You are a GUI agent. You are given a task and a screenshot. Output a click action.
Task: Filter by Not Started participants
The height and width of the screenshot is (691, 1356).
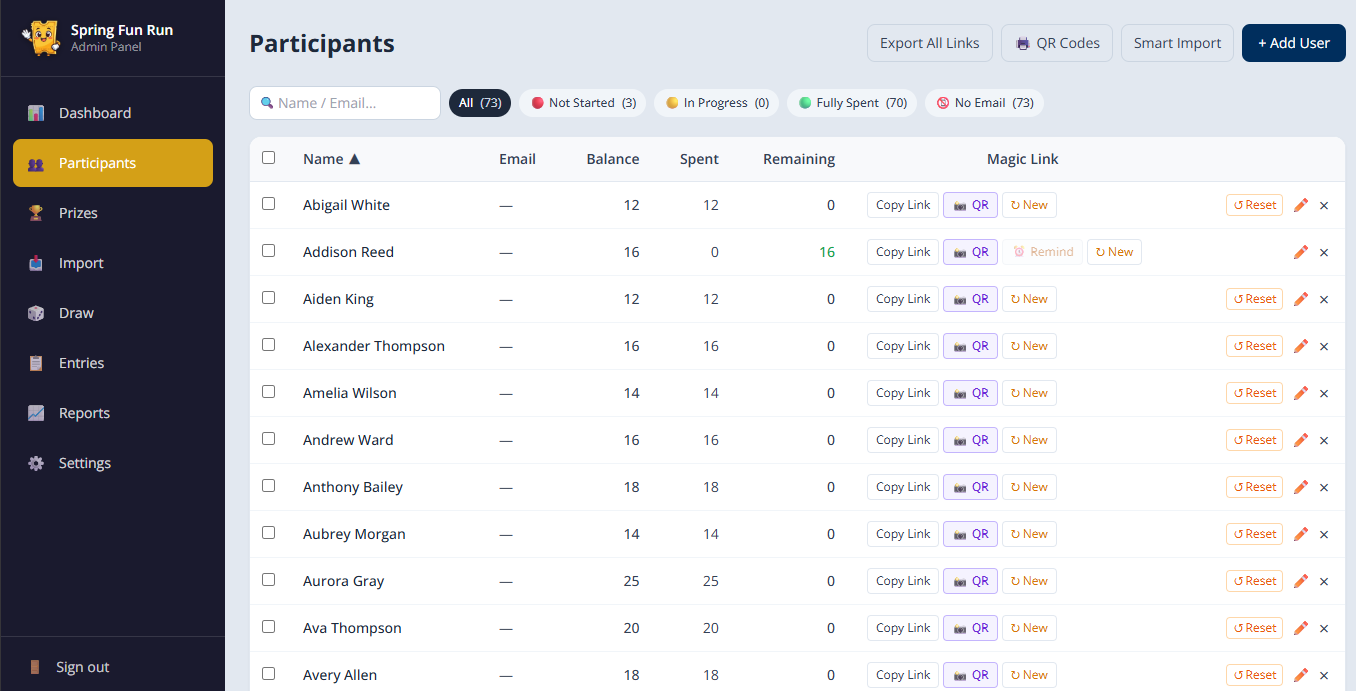pyautogui.click(x=583, y=103)
